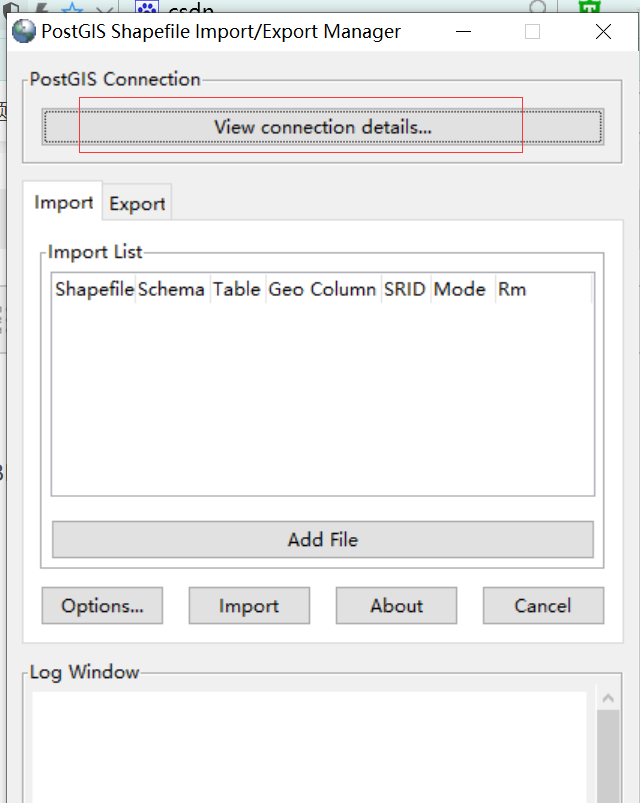Select the Geo Column header
640x803 pixels.
323,289
